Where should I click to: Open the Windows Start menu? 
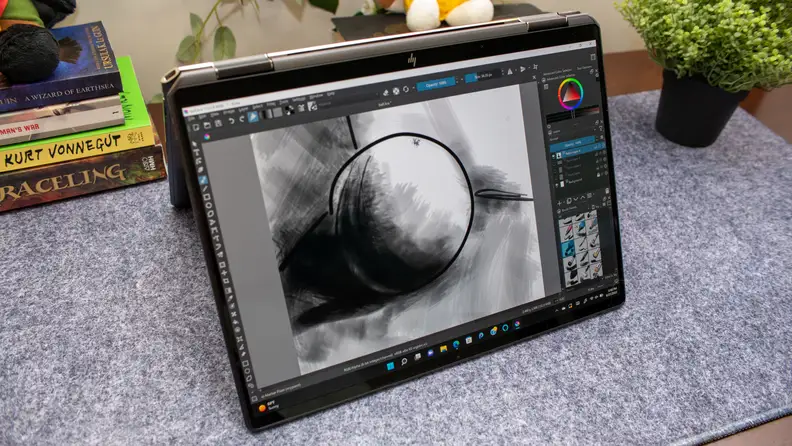pos(390,366)
